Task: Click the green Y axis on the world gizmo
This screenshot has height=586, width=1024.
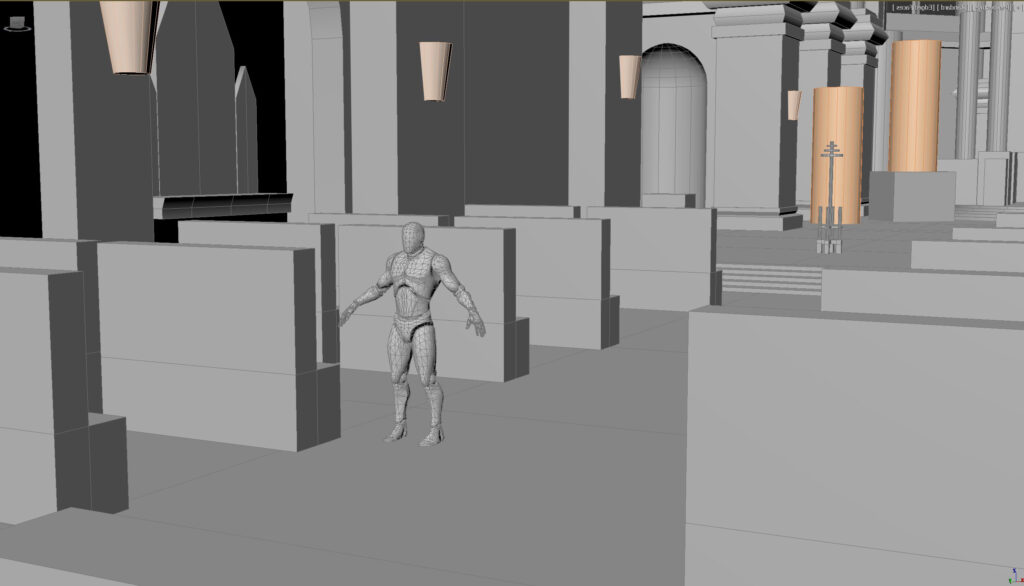Action: tap(1010, 581)
